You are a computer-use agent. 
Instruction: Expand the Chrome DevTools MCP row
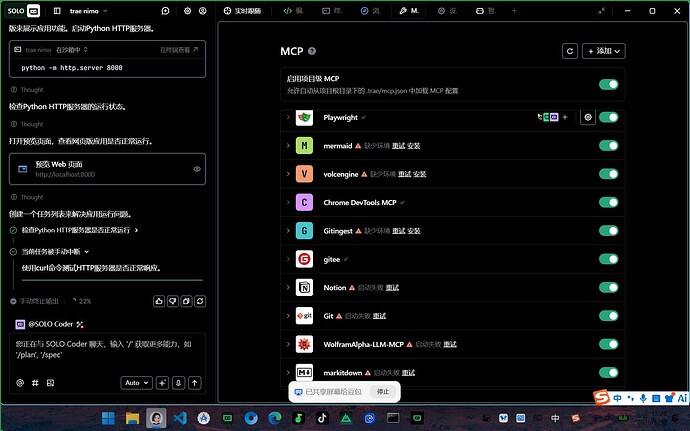click(x=288, y=203)
